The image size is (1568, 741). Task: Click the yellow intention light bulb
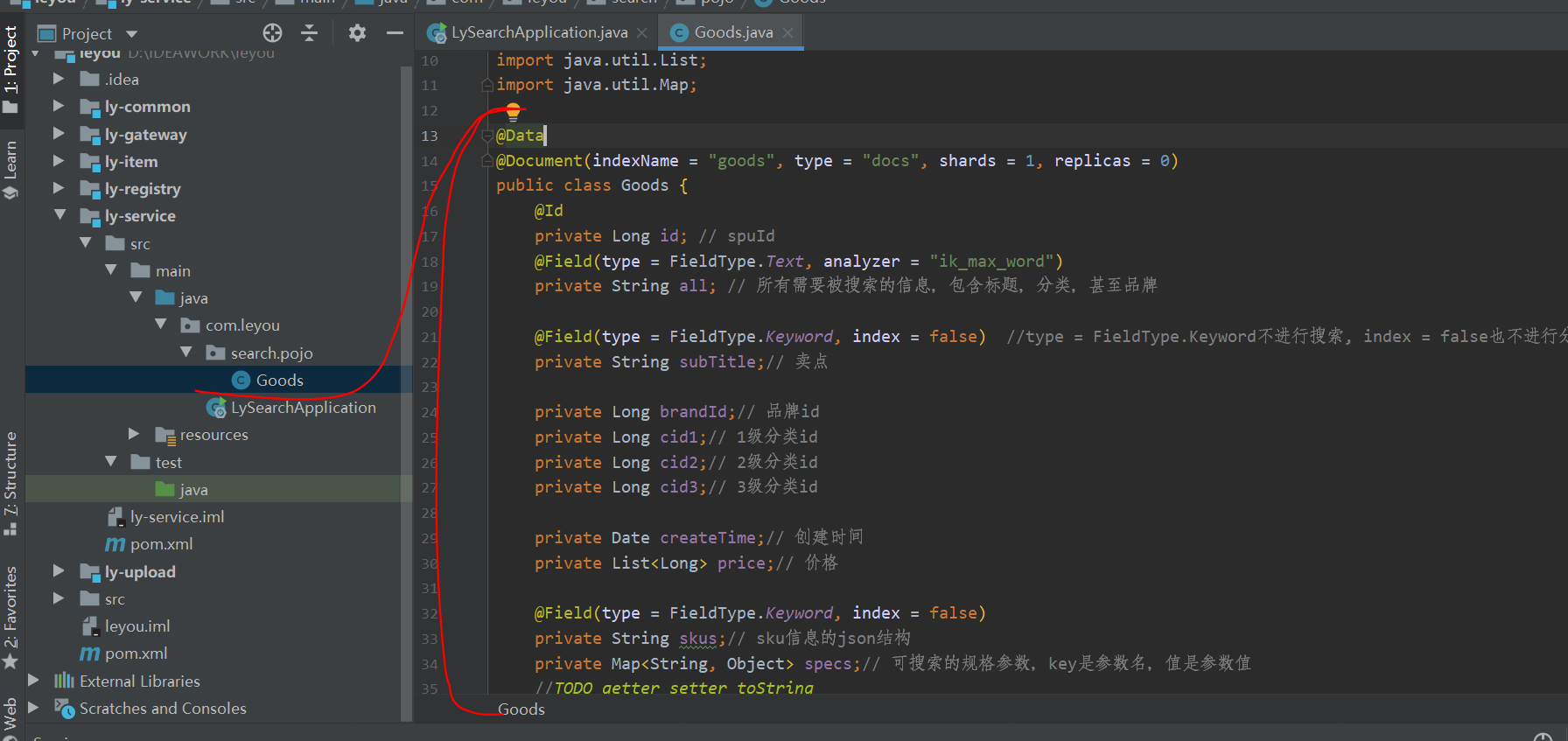(513, 111)
